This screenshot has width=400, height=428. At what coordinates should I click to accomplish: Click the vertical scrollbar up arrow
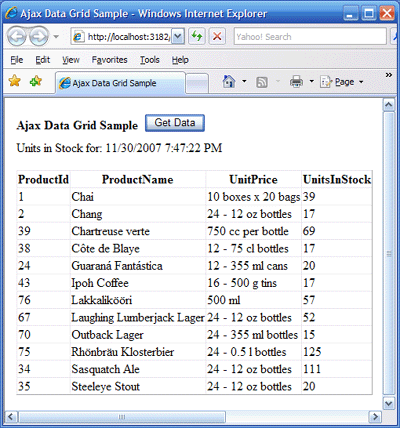pyautogui.click(x=389, y=105)
